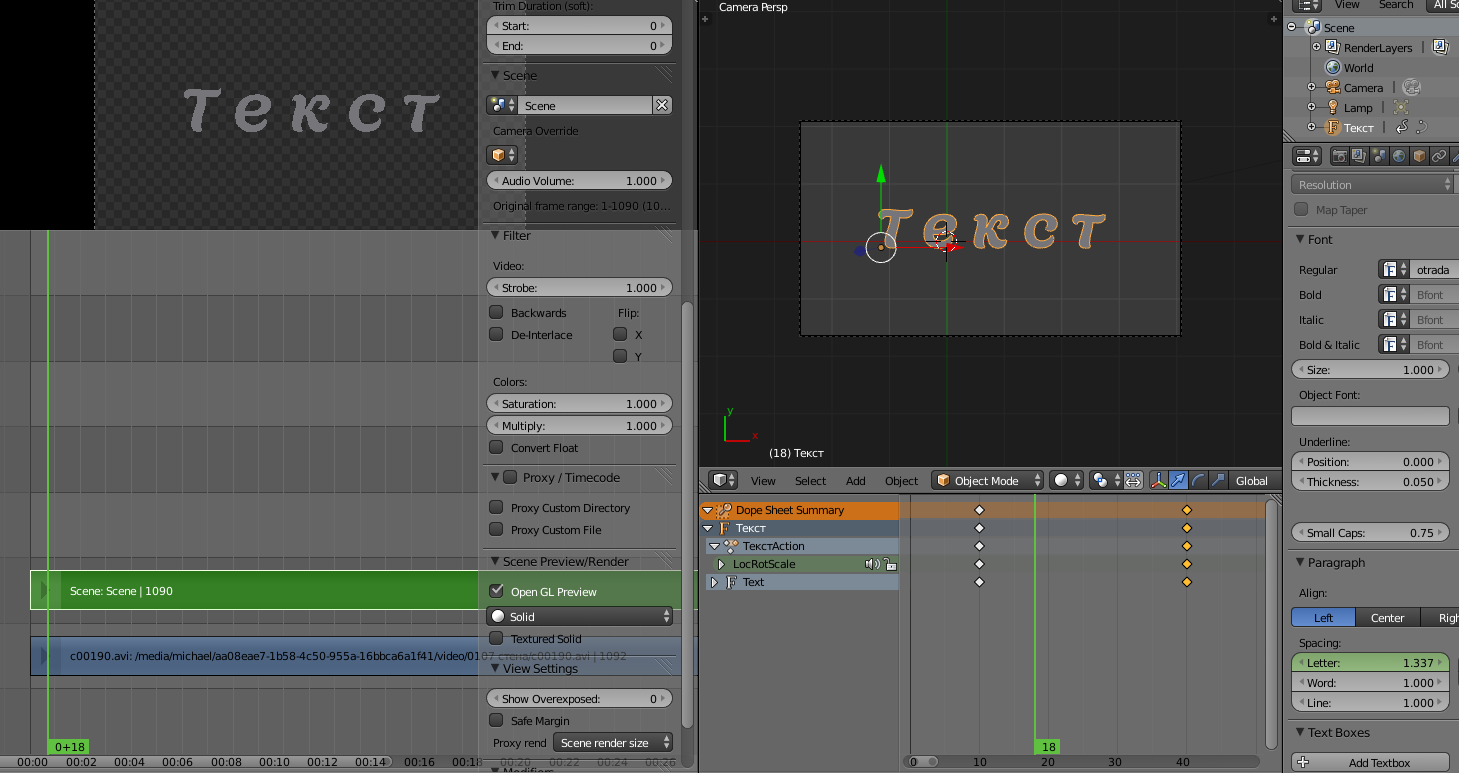Click the Add Textbox button
1459x773 pixels.
pos(1370,763)
